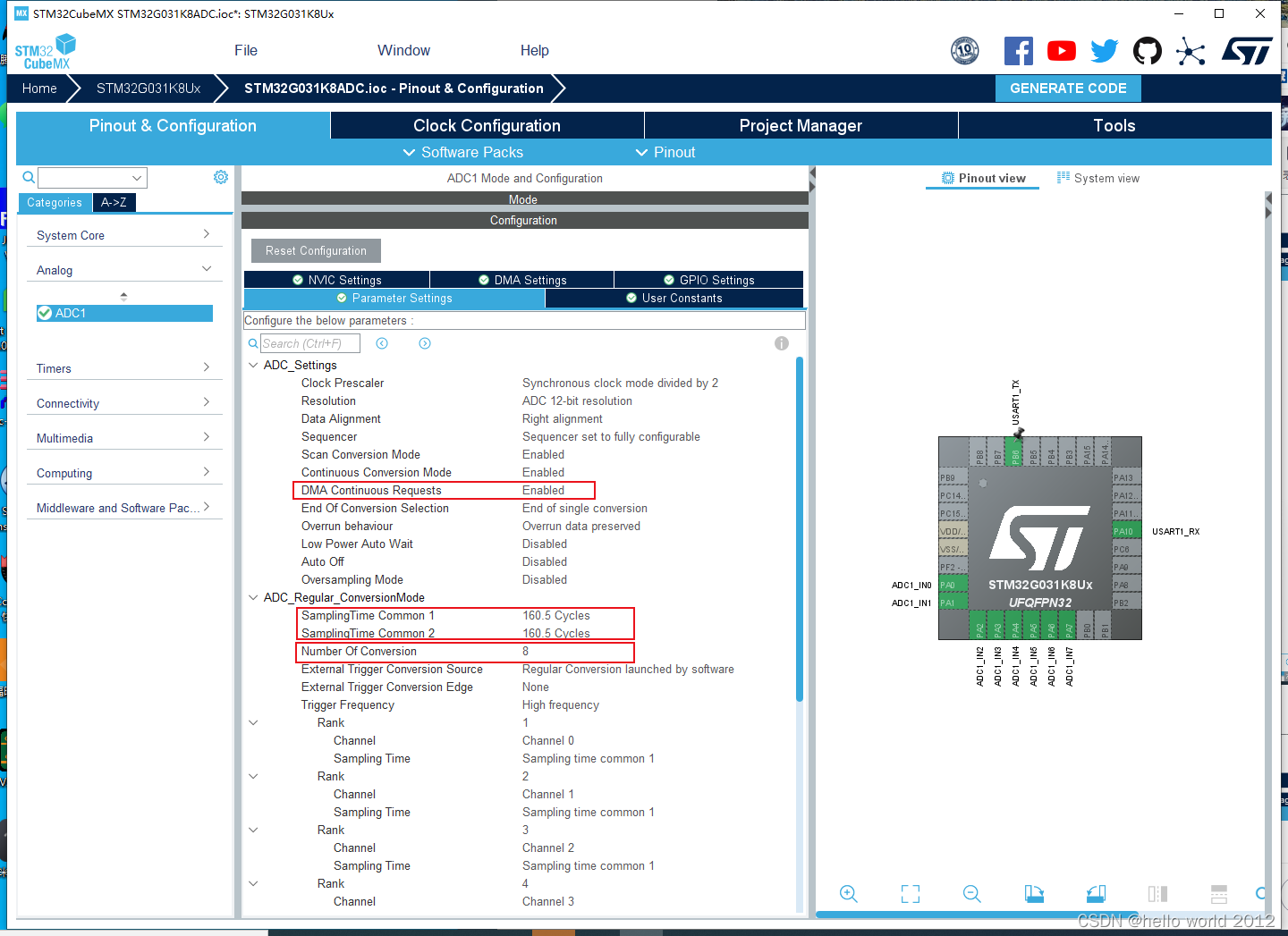Screen dimensions: 1288x936
Task: Zoom out of the pinout view
Action: click(x=972, y=893)
